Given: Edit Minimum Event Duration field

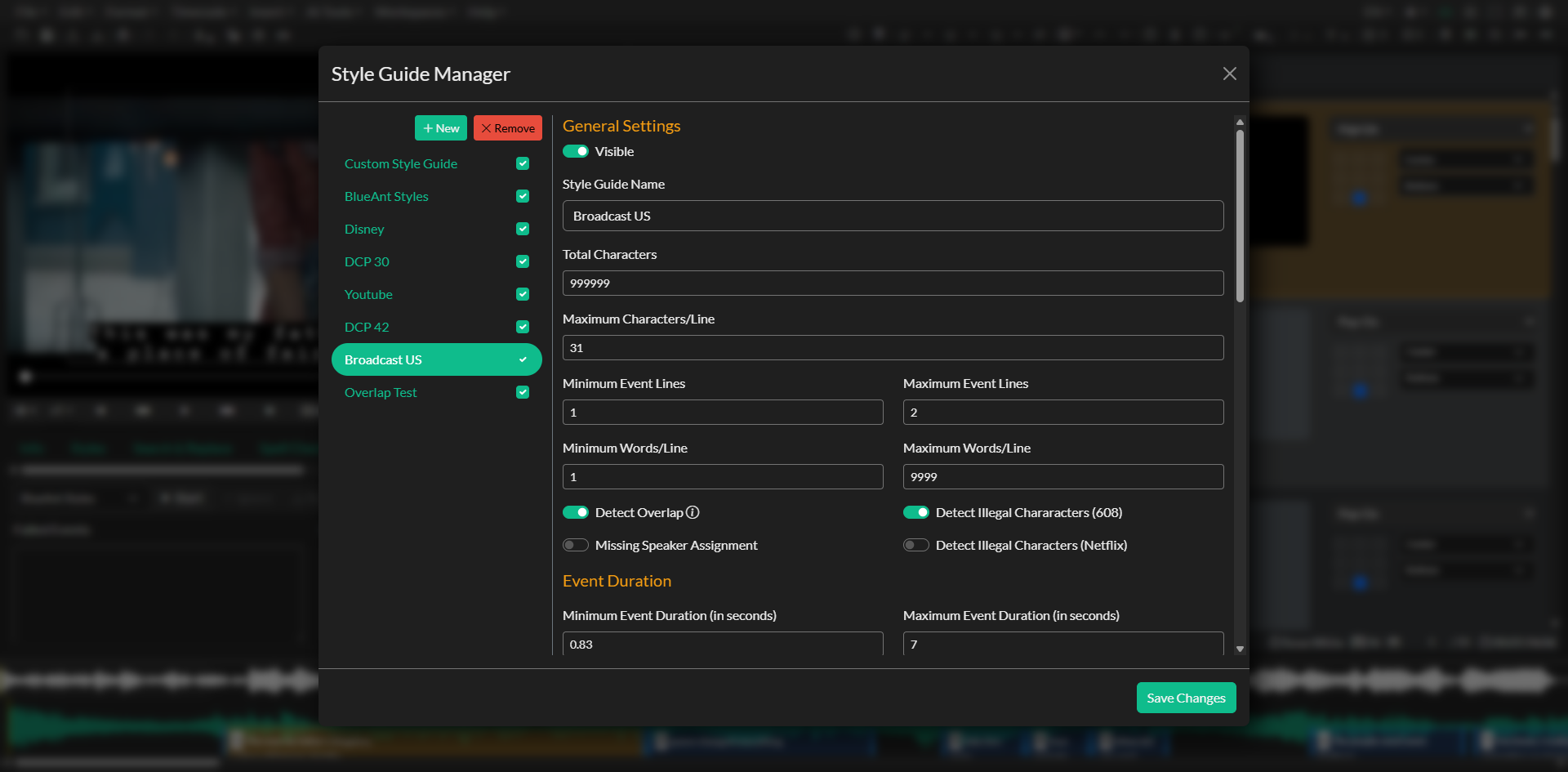Looking at the screenshot, I should tap(723, 643).
